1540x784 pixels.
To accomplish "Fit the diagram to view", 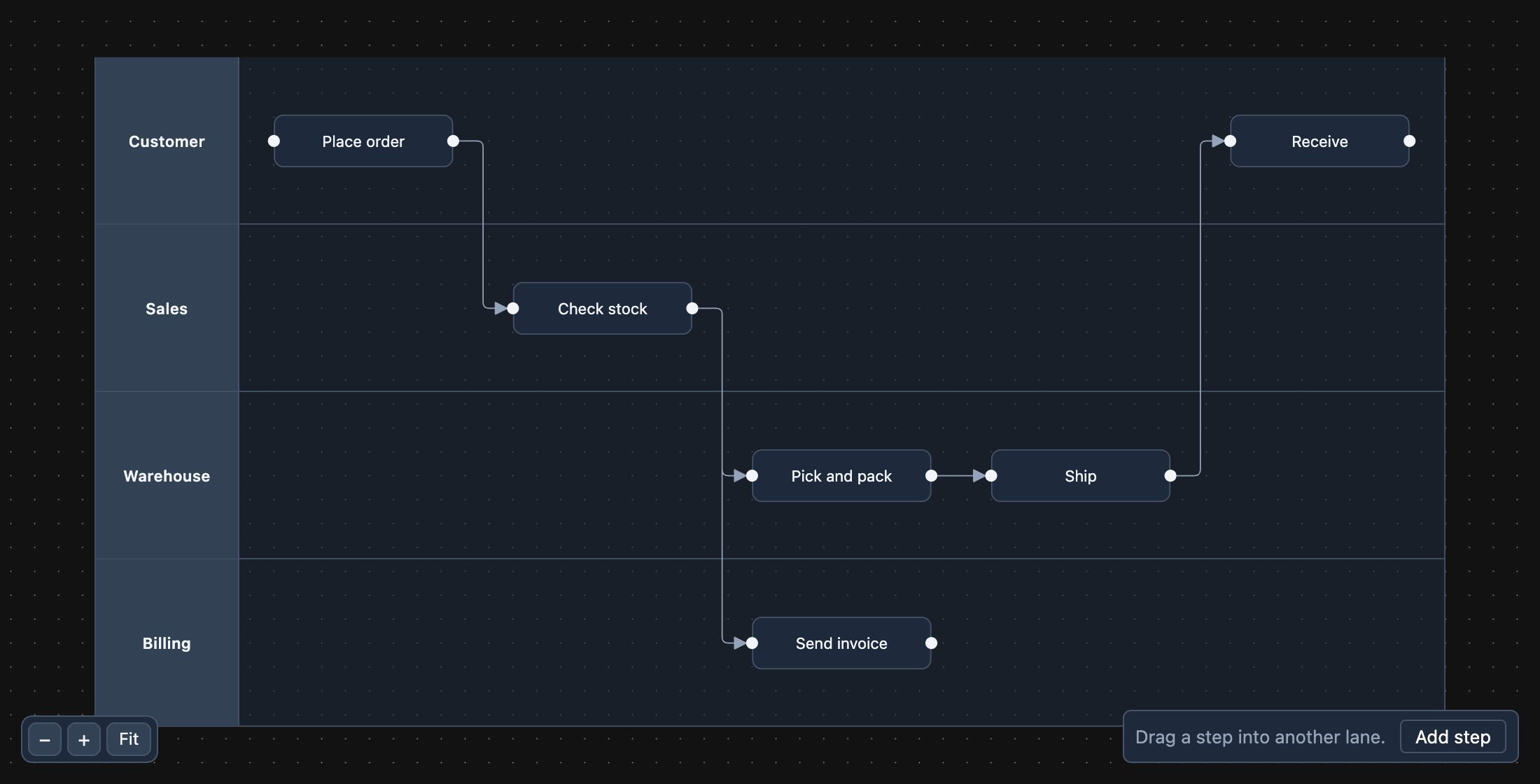I will (x=129, y=739).
